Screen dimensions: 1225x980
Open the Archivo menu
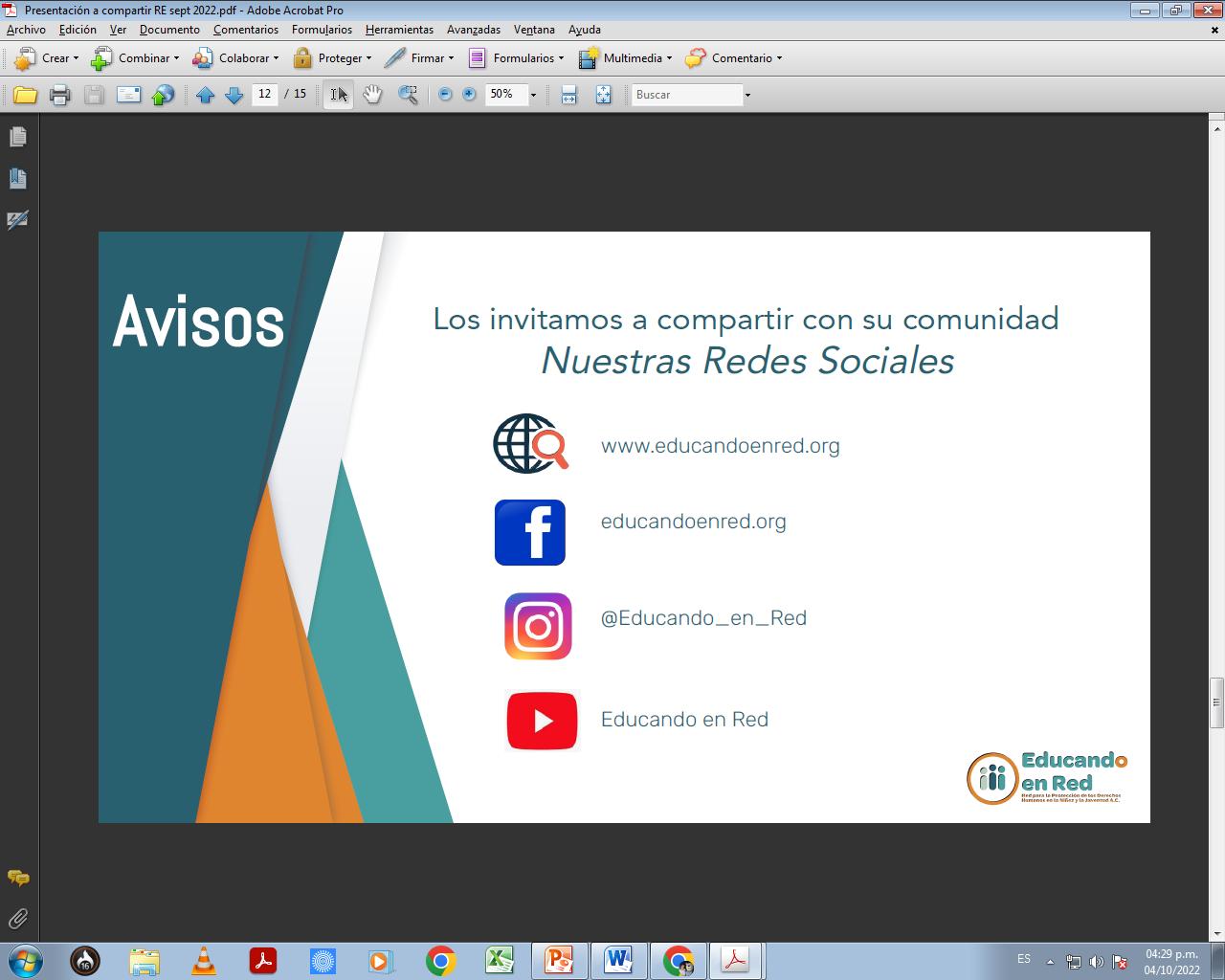(x=26, y=30)
